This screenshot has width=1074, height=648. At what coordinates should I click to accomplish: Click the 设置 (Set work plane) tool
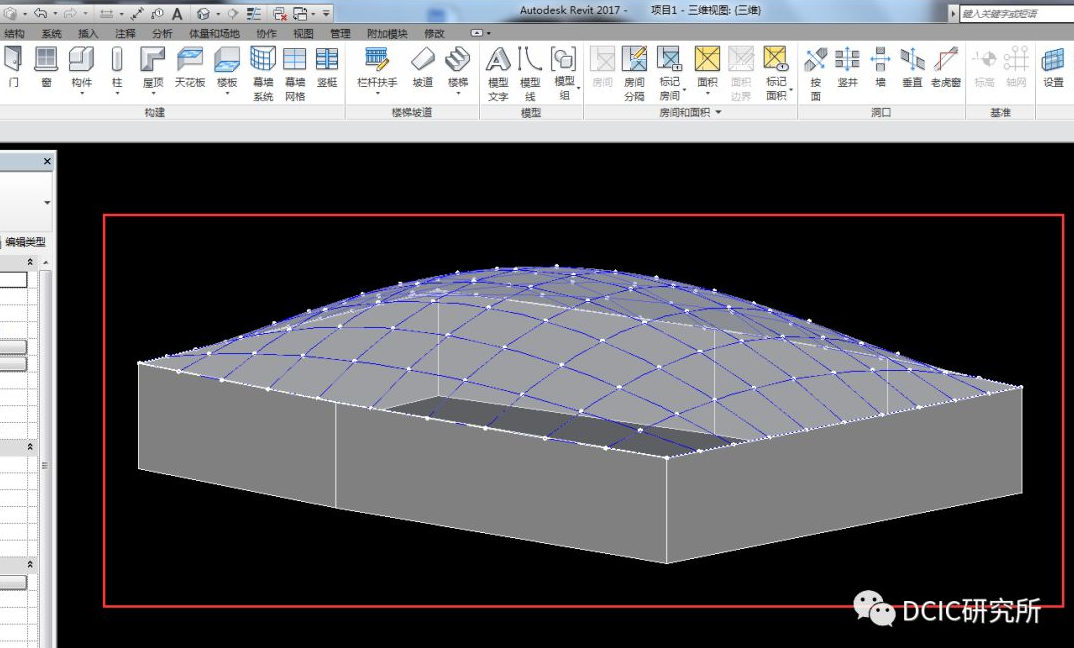[1053, 67]
